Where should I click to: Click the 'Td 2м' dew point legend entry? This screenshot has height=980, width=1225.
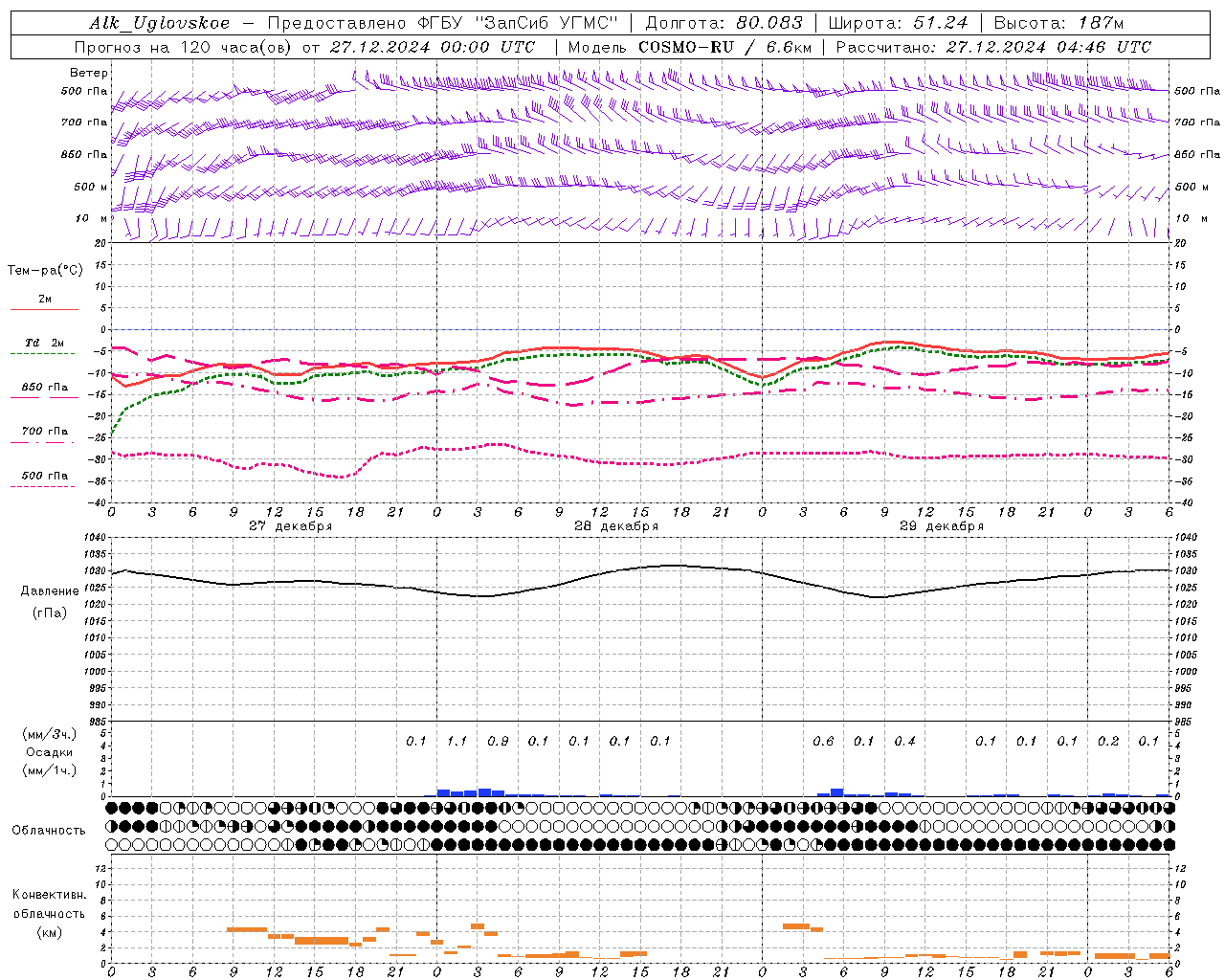(45, 343)
